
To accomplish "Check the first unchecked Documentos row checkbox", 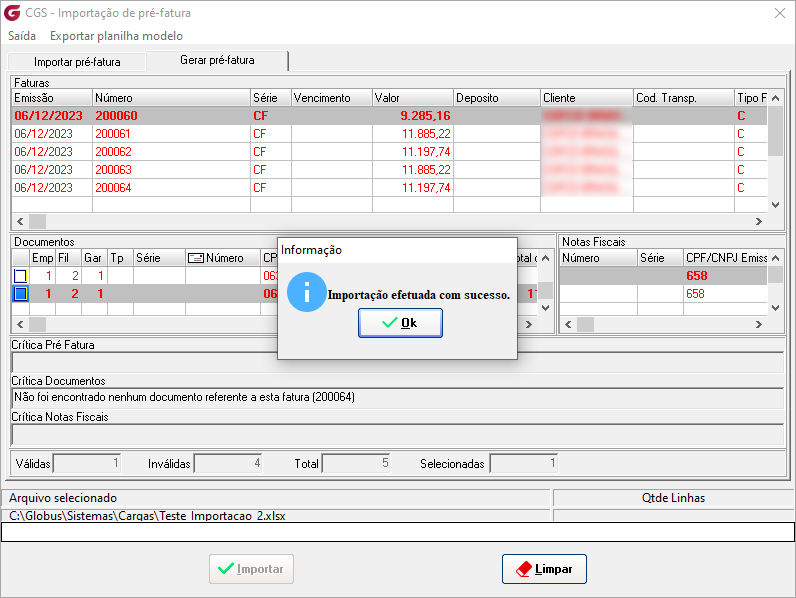I will click(x=20, y=276).
